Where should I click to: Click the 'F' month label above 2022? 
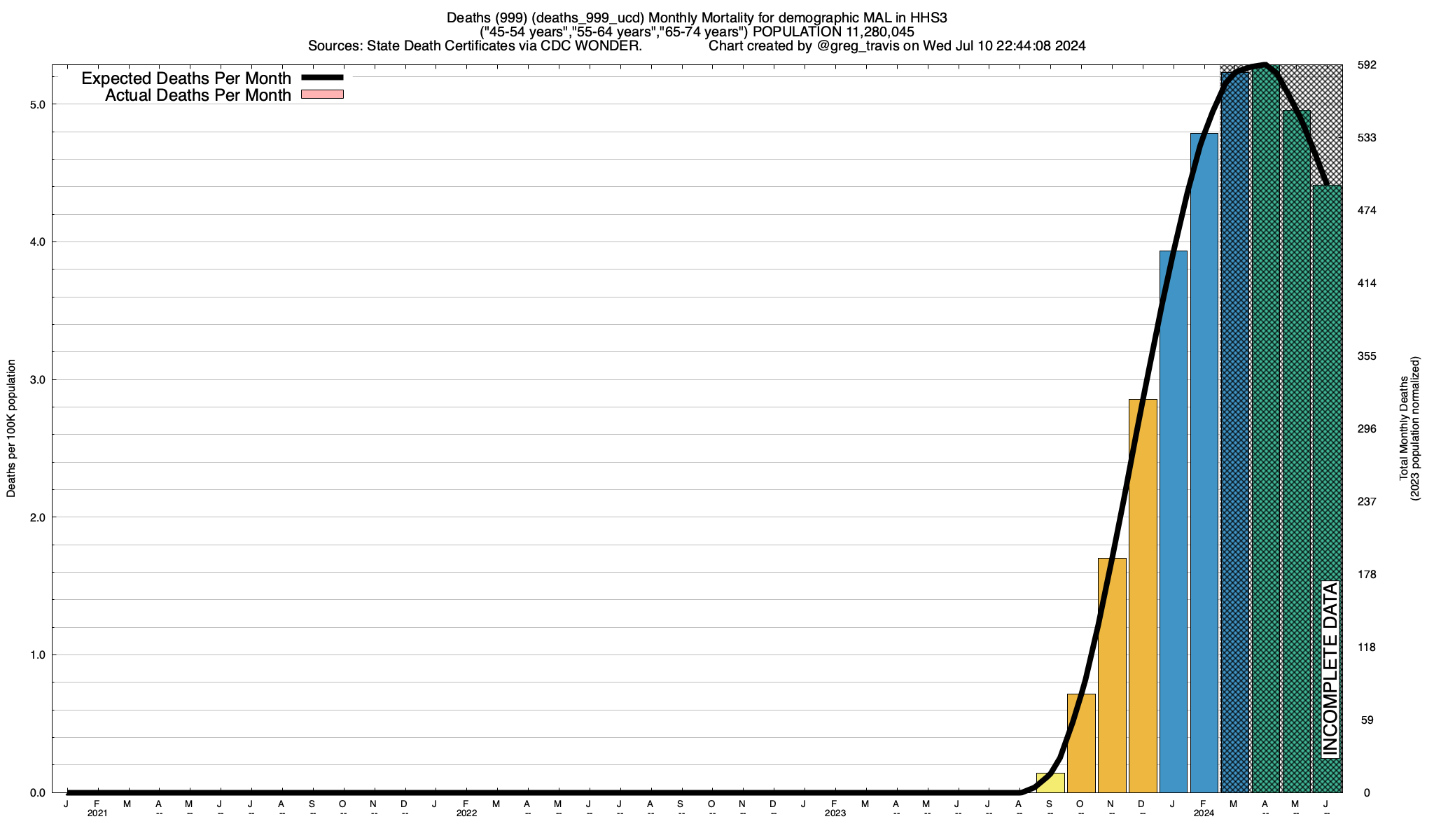[x=466, y=804]
